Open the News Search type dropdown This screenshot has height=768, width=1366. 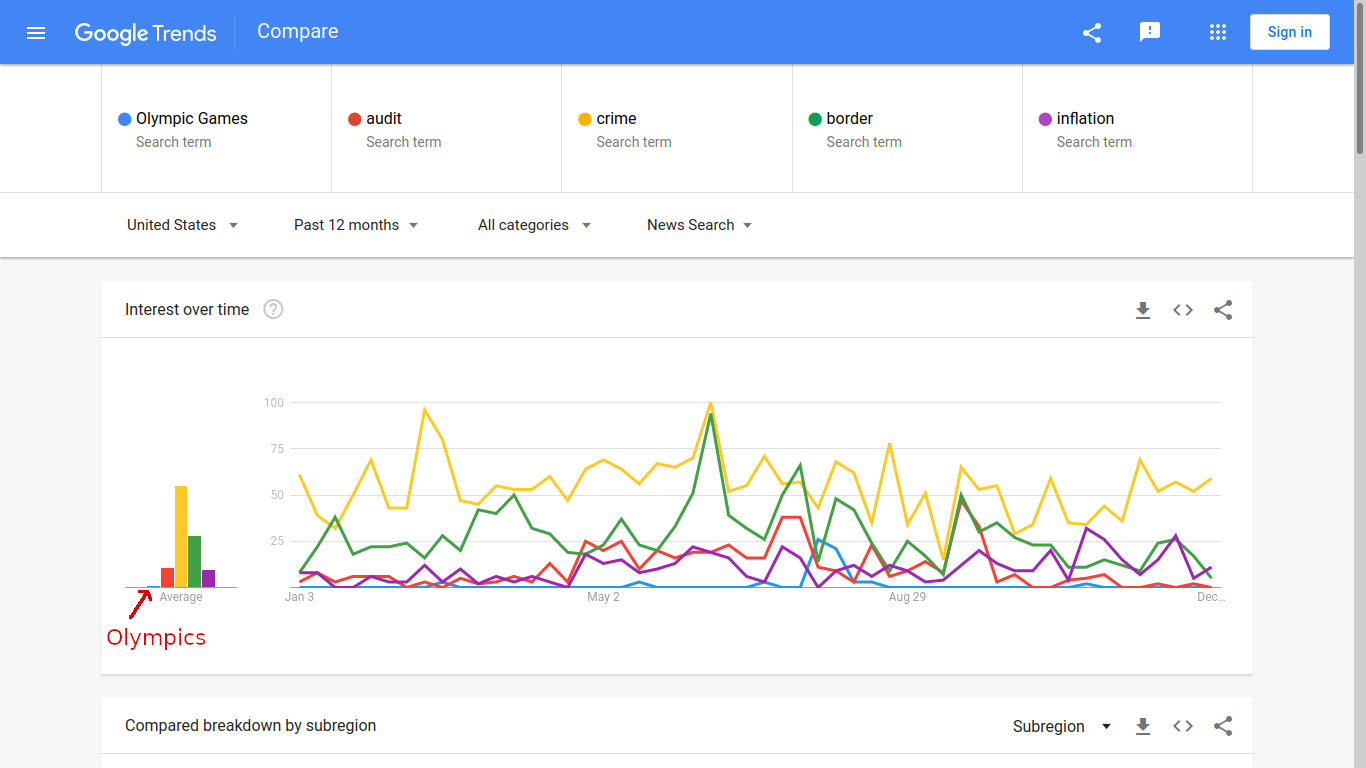point(699,225)
